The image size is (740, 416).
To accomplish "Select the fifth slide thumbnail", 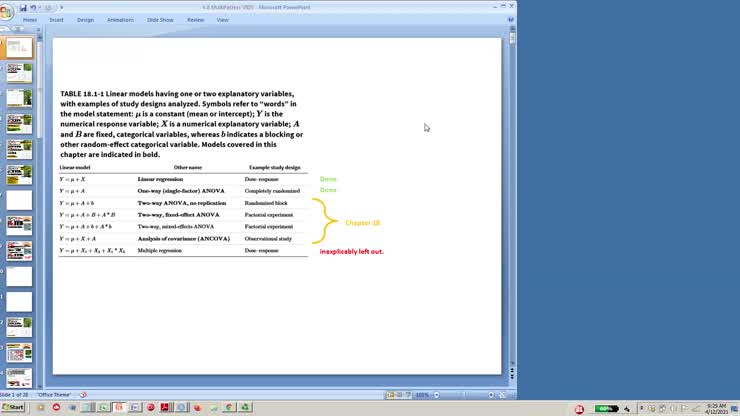I will (x=19, y=149).
